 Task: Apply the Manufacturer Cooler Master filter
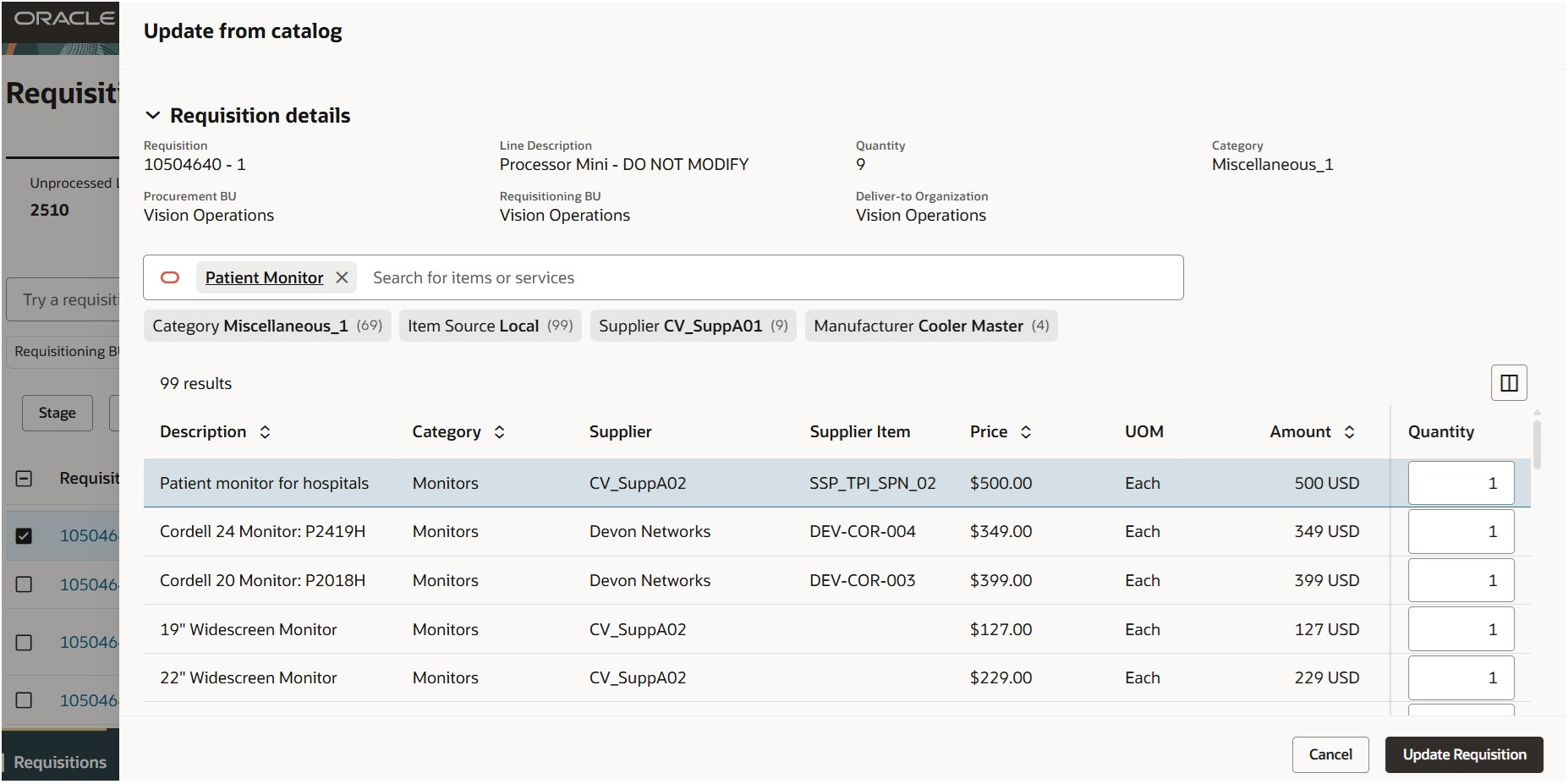931,326
